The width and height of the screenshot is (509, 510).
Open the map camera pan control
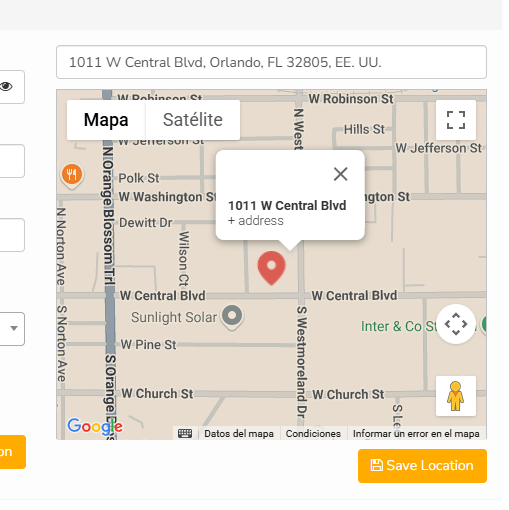tap(456, 324)
